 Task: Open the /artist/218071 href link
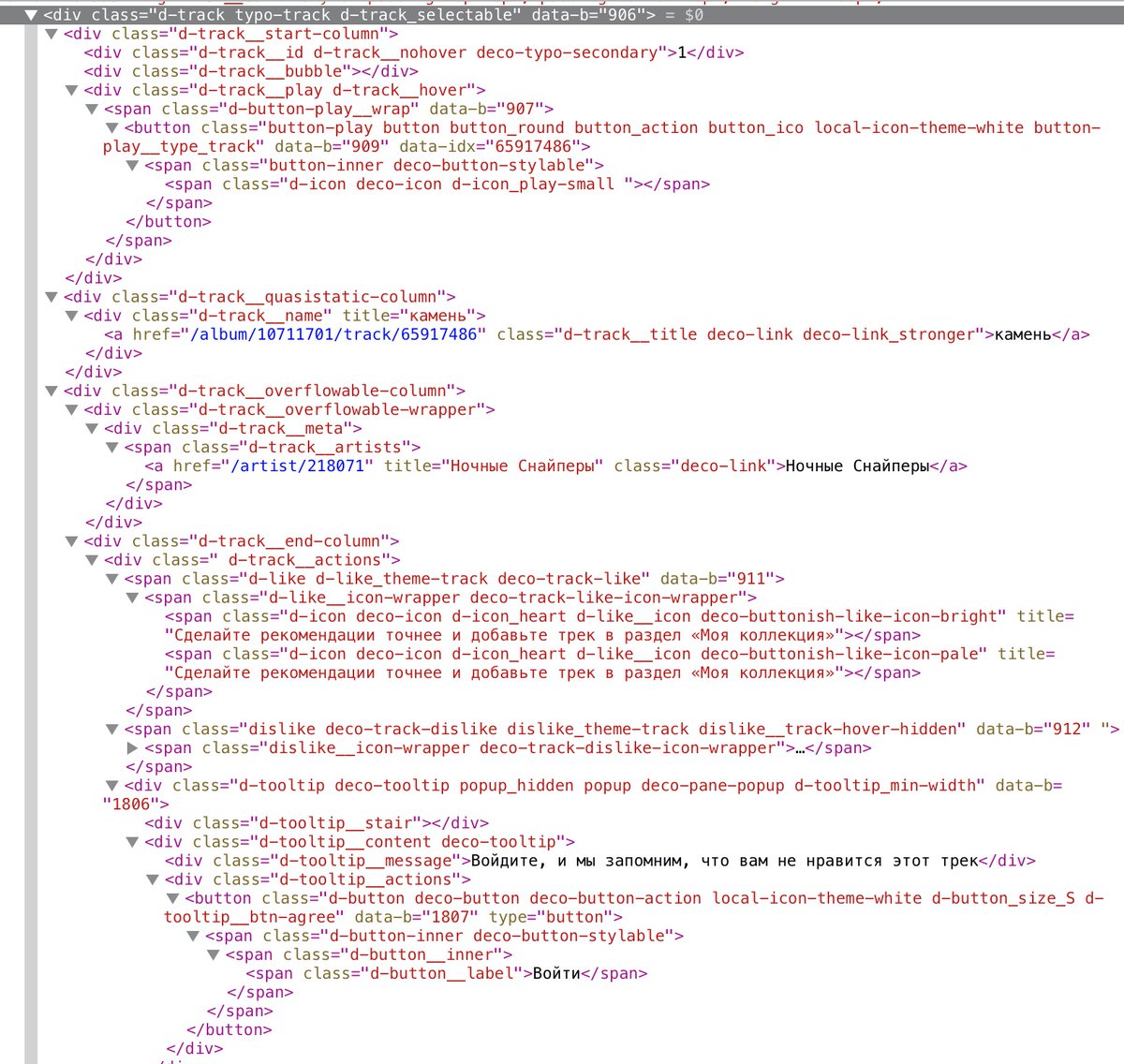click(x=303, y=465)
